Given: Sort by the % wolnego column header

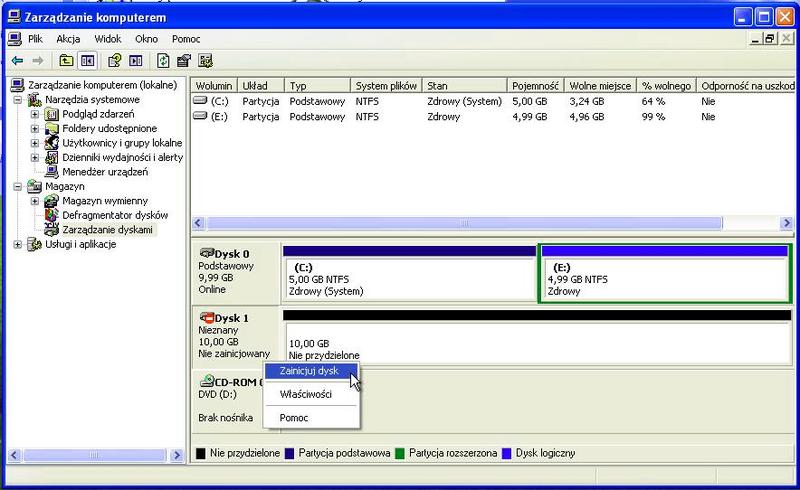Looking at the screenshot, I should pyautogui.click(x=666, y=86).
